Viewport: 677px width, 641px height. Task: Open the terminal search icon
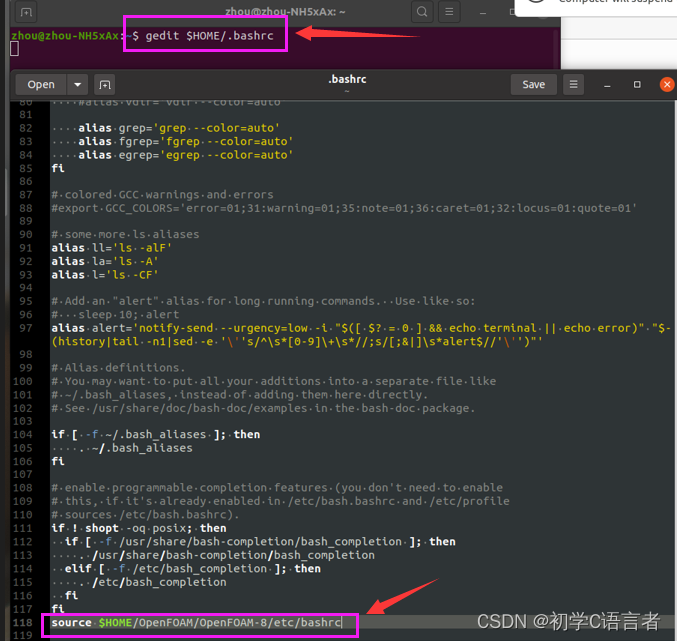pyautogui.click(x=422, y=12)
